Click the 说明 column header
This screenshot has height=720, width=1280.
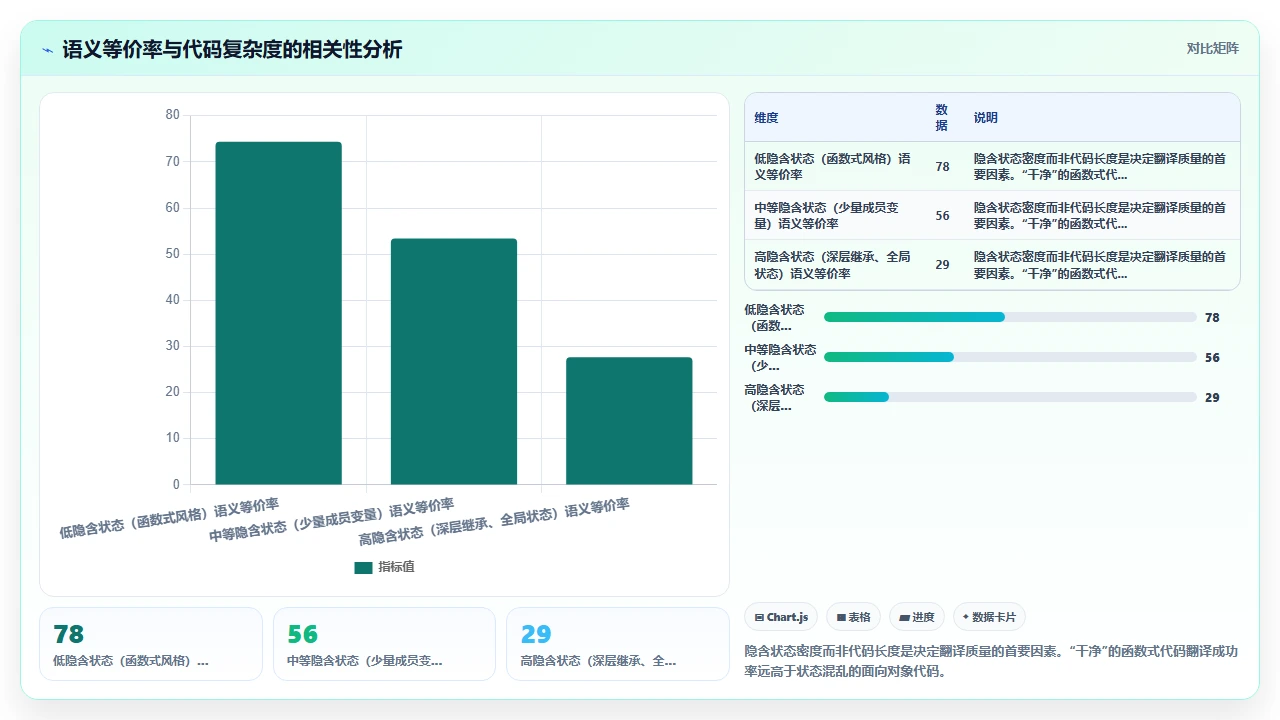coord(986,117)
